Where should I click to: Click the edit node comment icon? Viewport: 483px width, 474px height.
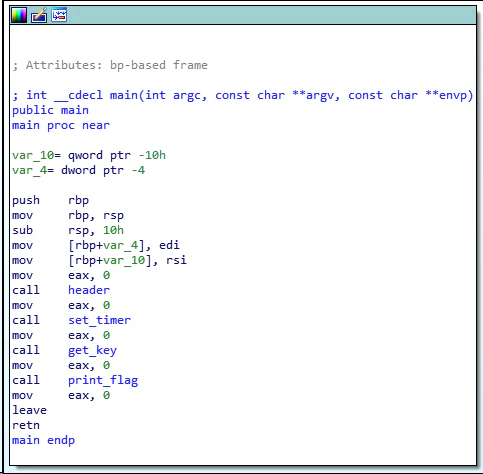click(39, 15)
